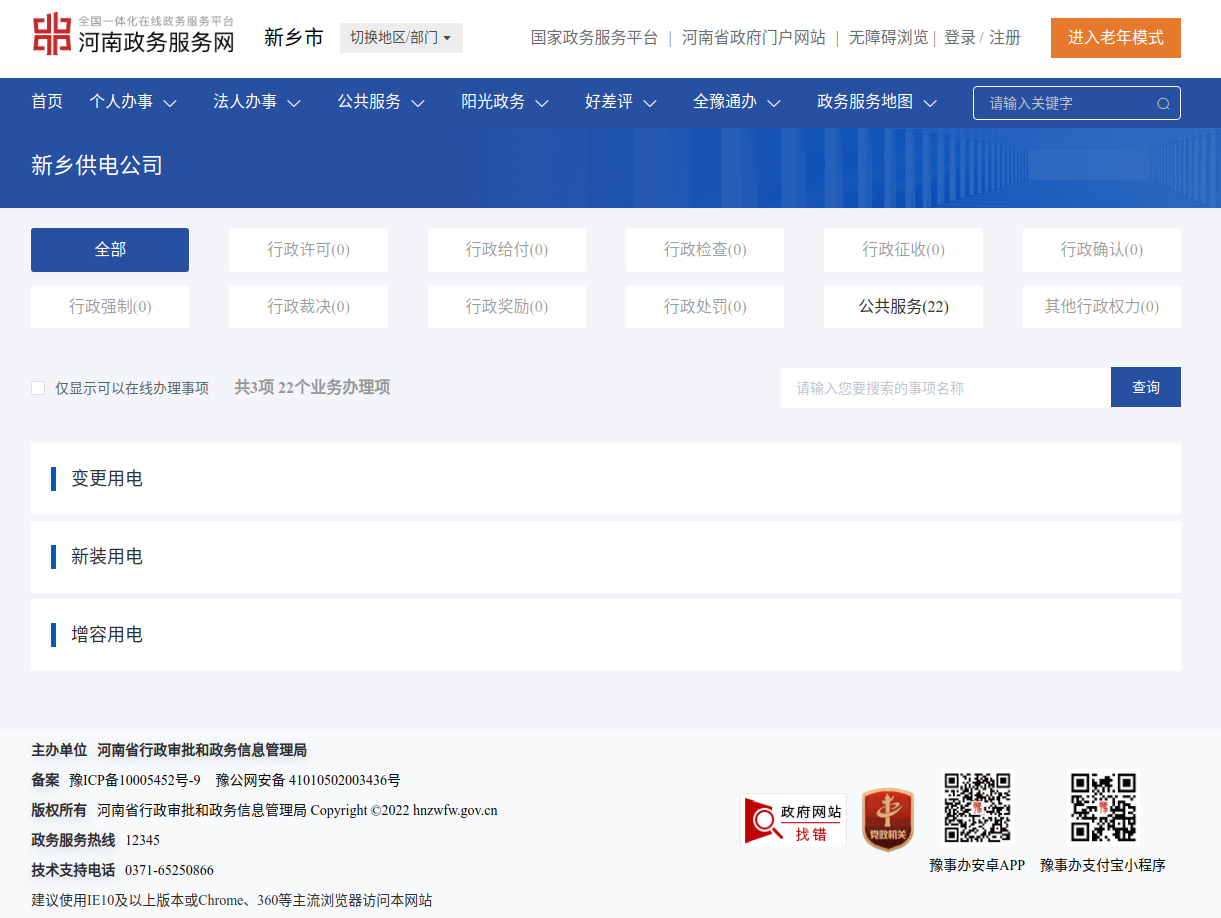Click the 进入老年模式 button
The width and height of the screenshot is (1221, 918).
click(x=1116, y=38)
